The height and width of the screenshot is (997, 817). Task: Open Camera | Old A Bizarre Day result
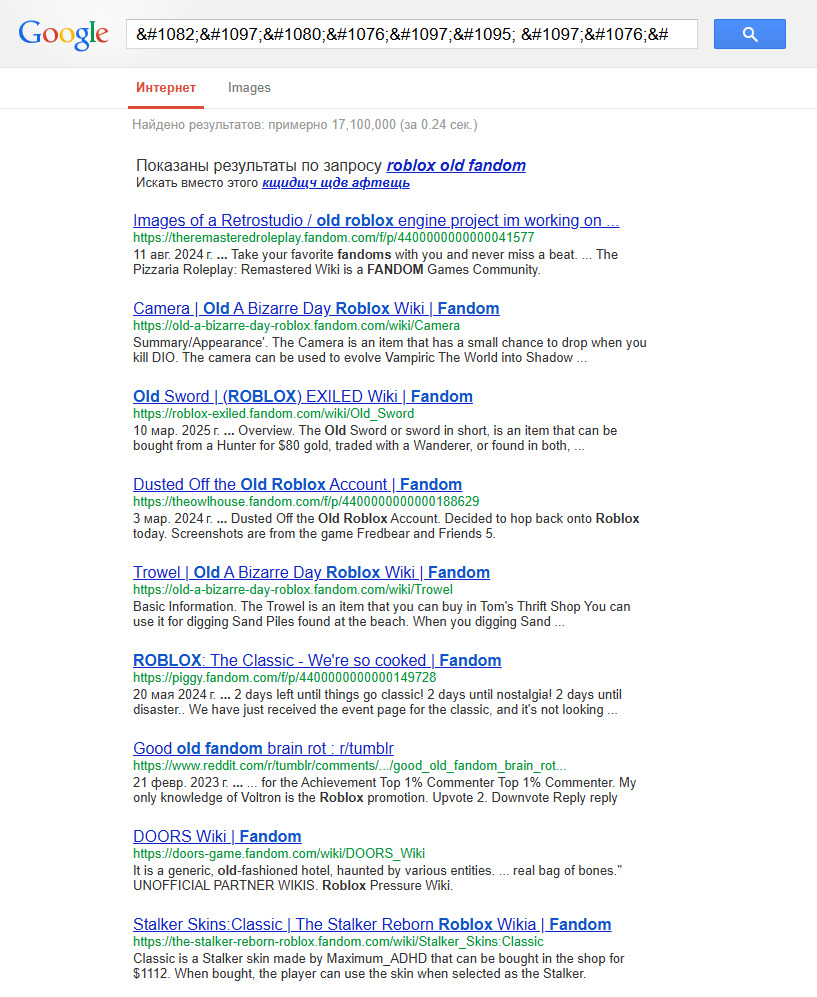(x=316, y=308)
